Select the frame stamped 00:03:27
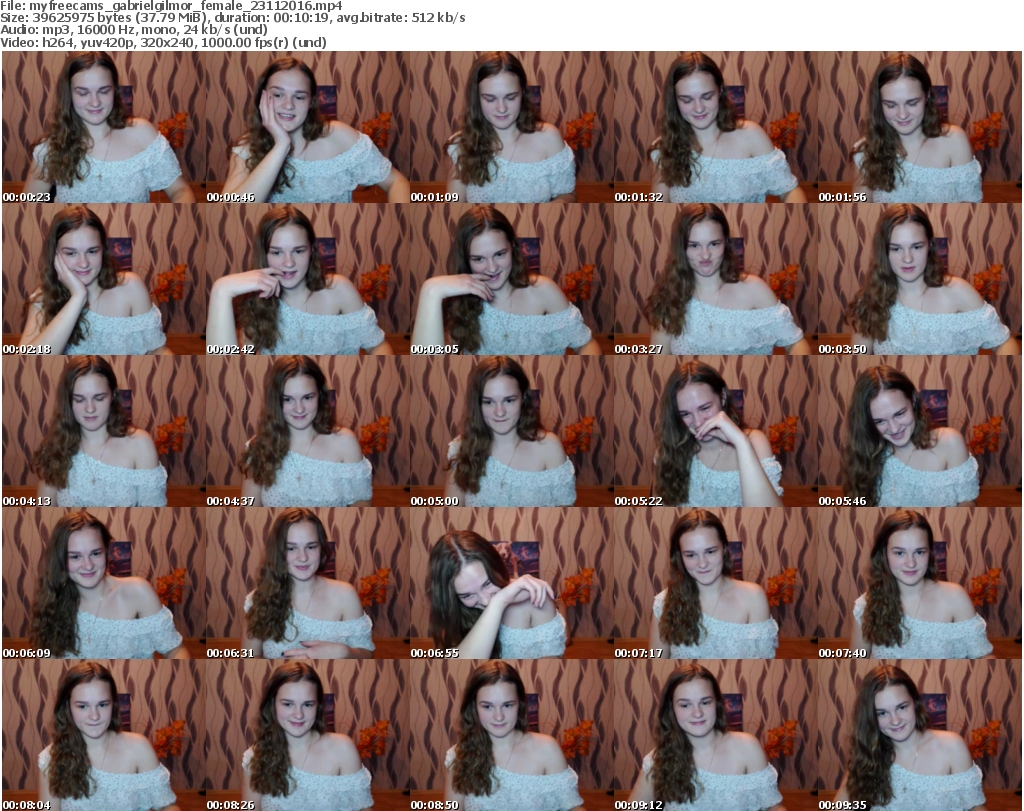 click(x=715, y=279)
